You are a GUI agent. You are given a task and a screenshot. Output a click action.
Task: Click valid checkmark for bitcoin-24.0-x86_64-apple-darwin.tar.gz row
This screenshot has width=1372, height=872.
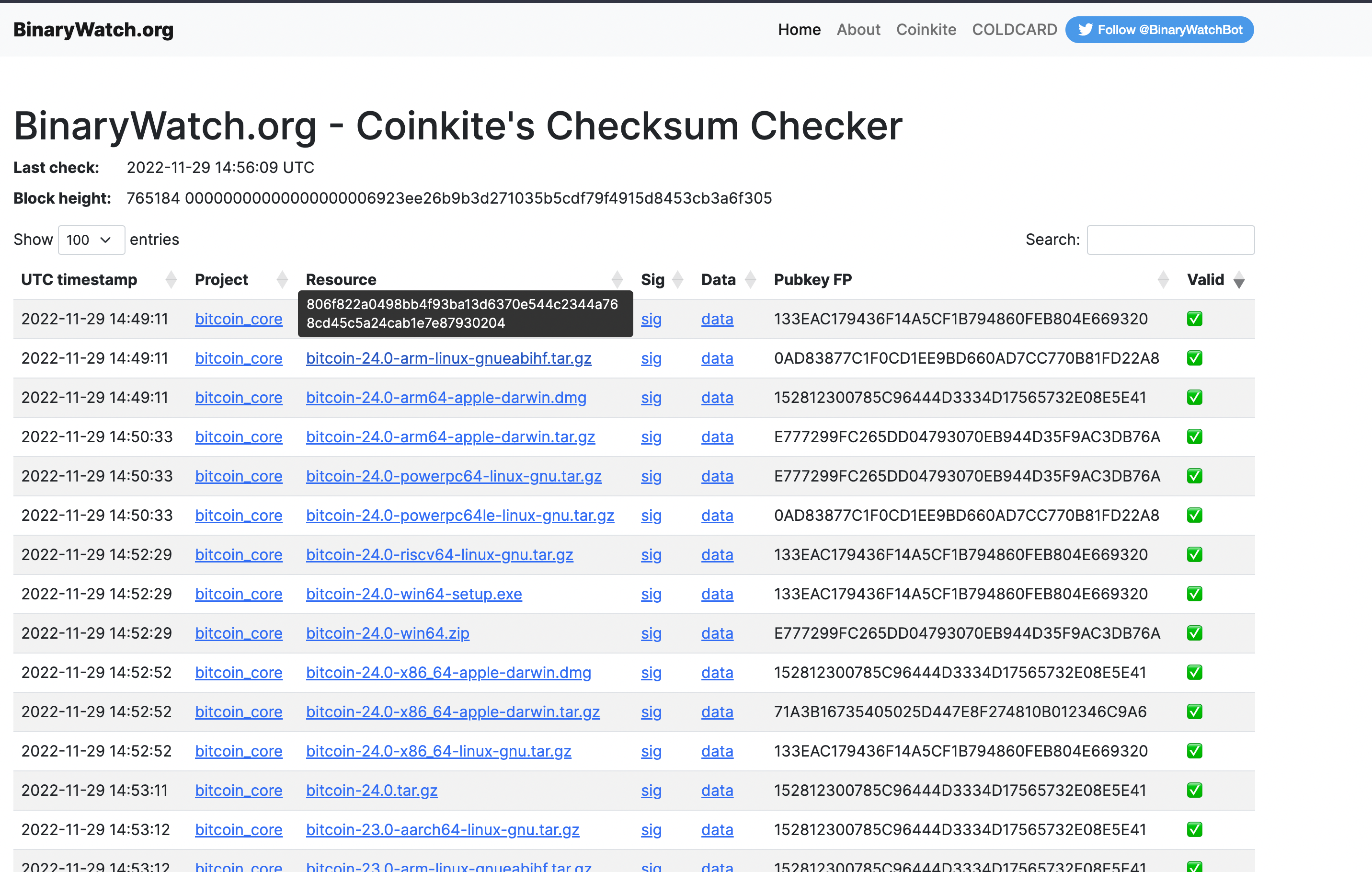tap(1195, 712)
